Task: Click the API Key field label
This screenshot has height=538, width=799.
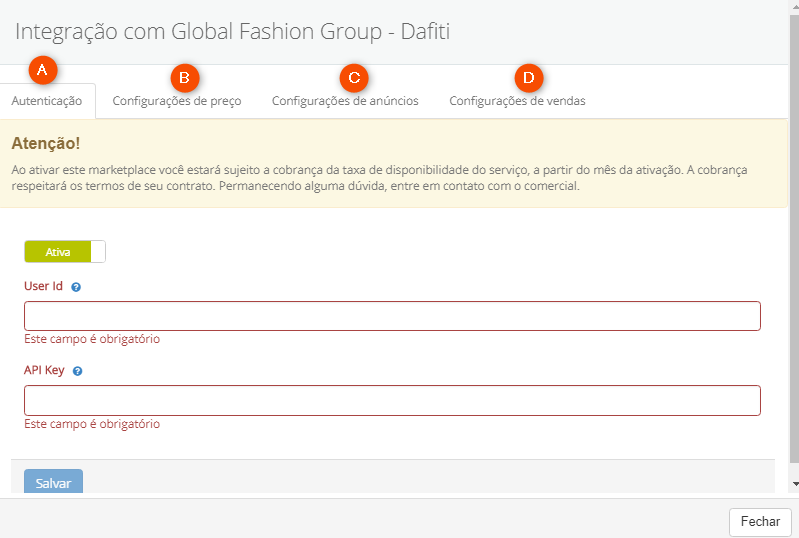Action: 44,370
